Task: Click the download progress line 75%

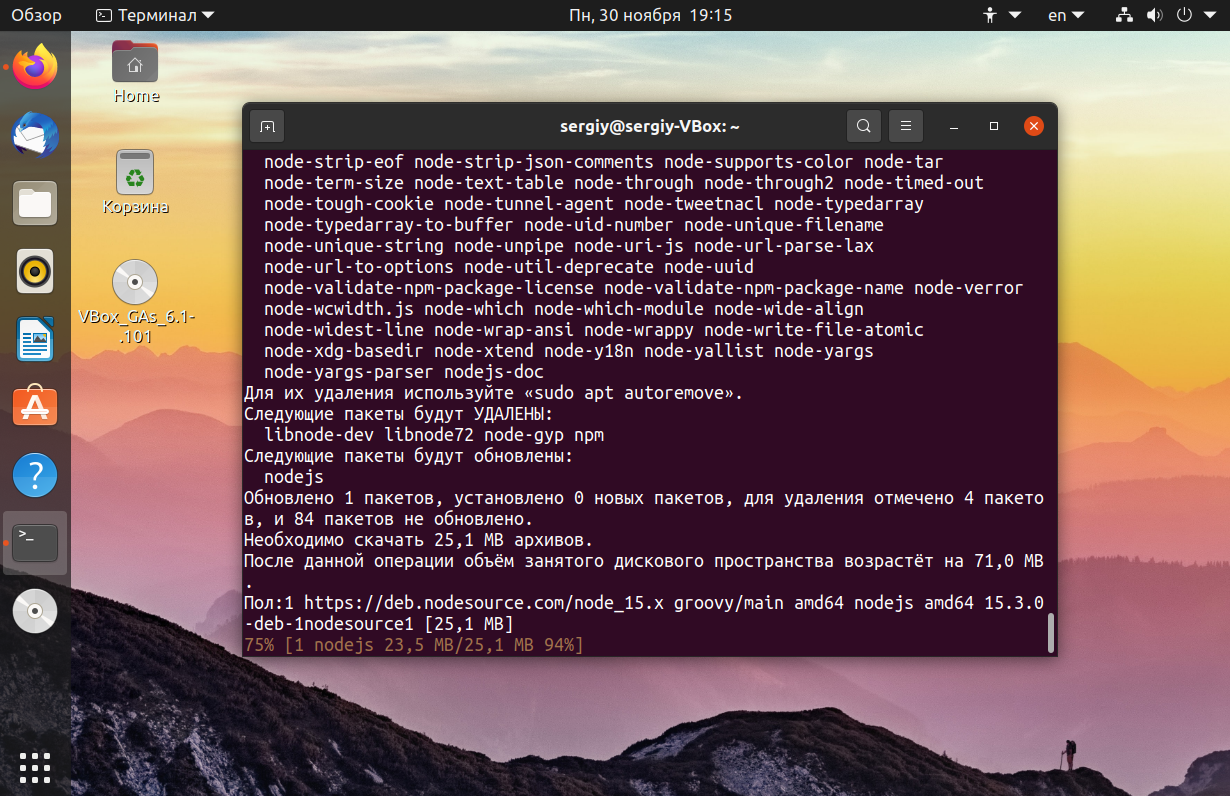Action: 413,645
